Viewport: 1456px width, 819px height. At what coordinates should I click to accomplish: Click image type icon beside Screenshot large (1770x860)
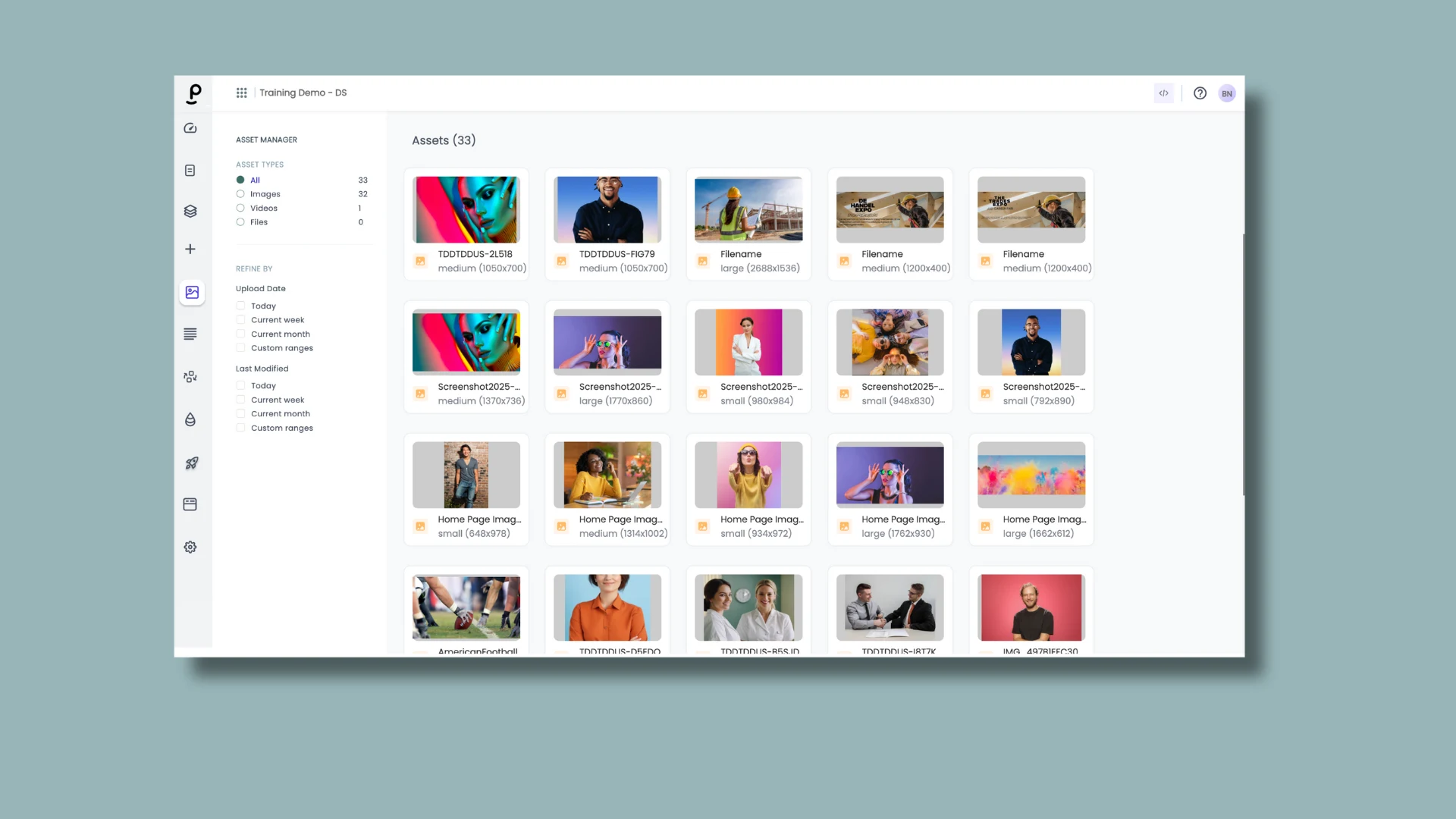point(561,394)
